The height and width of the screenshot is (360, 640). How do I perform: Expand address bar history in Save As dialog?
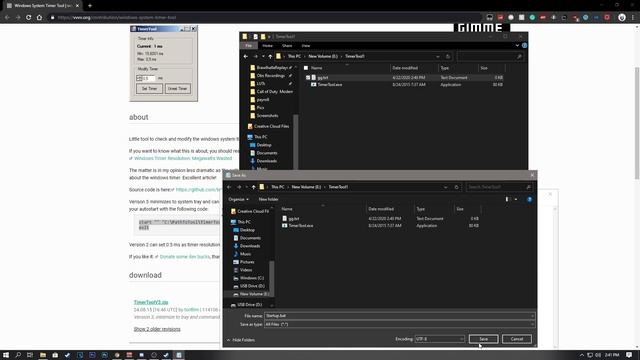coord(445,187)
